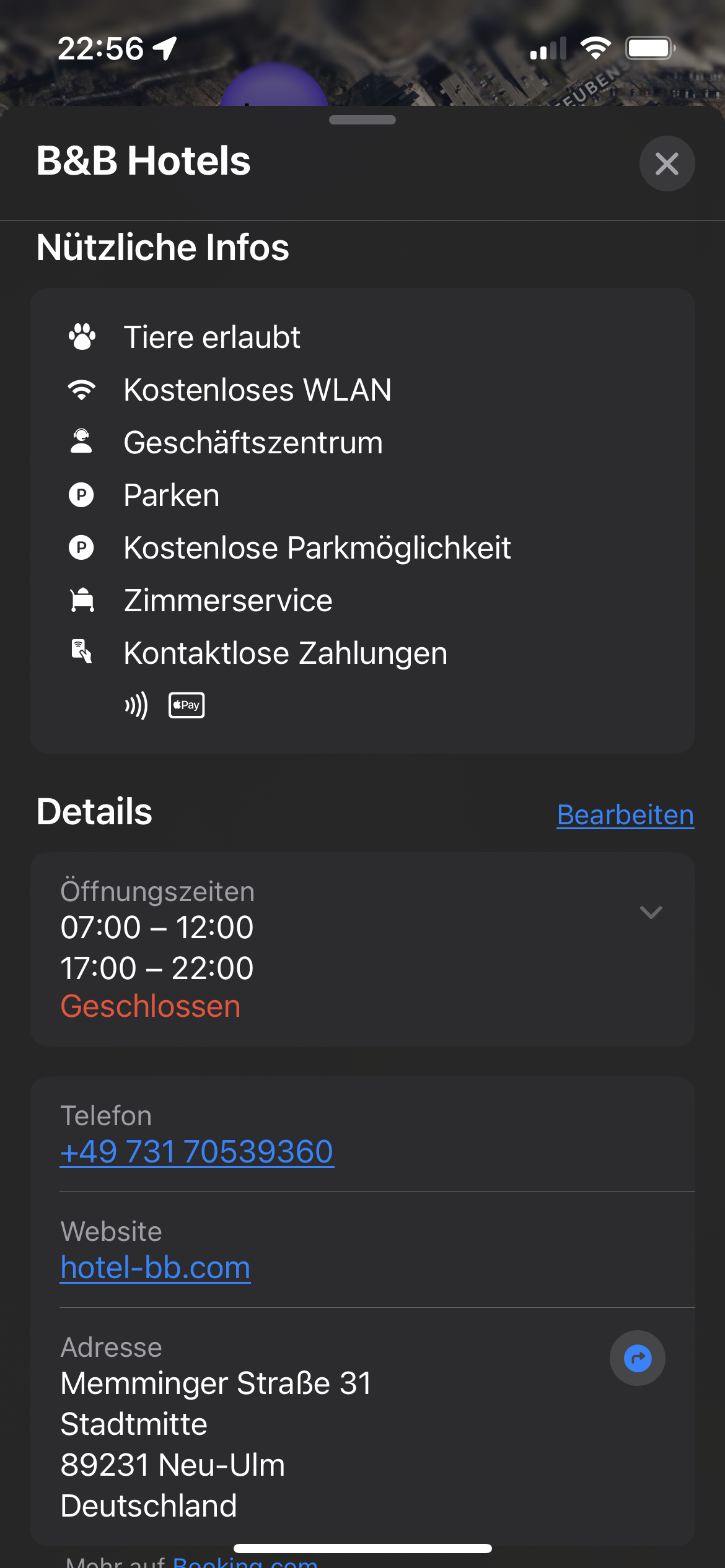Tap the parking icon next to Parken
This screenshot has width=725, height=1568.
[81, 495]
